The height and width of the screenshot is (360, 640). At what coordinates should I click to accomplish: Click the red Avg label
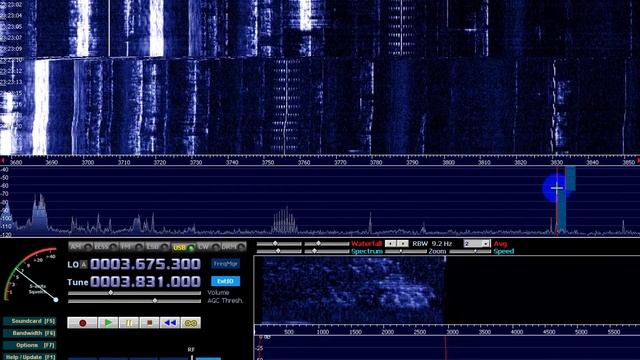[x=500, y=244]
